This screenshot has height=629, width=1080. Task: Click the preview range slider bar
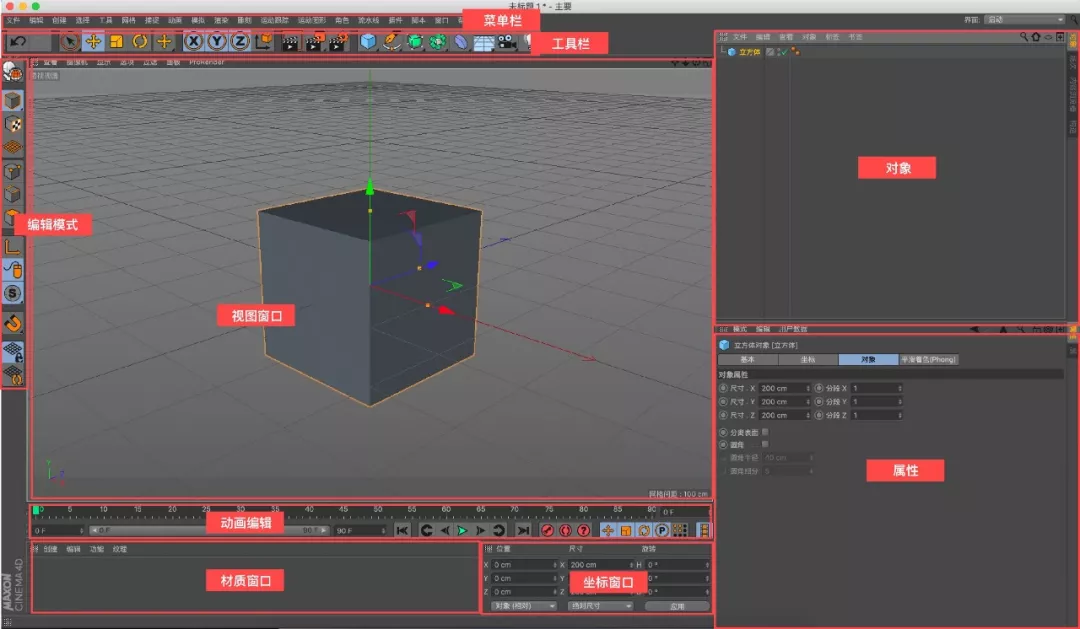(x=209, y=530)
